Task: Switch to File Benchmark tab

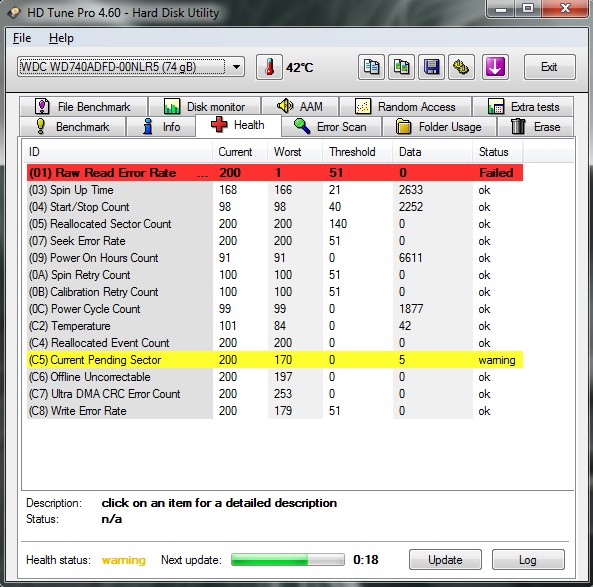Action: point(84,107)
